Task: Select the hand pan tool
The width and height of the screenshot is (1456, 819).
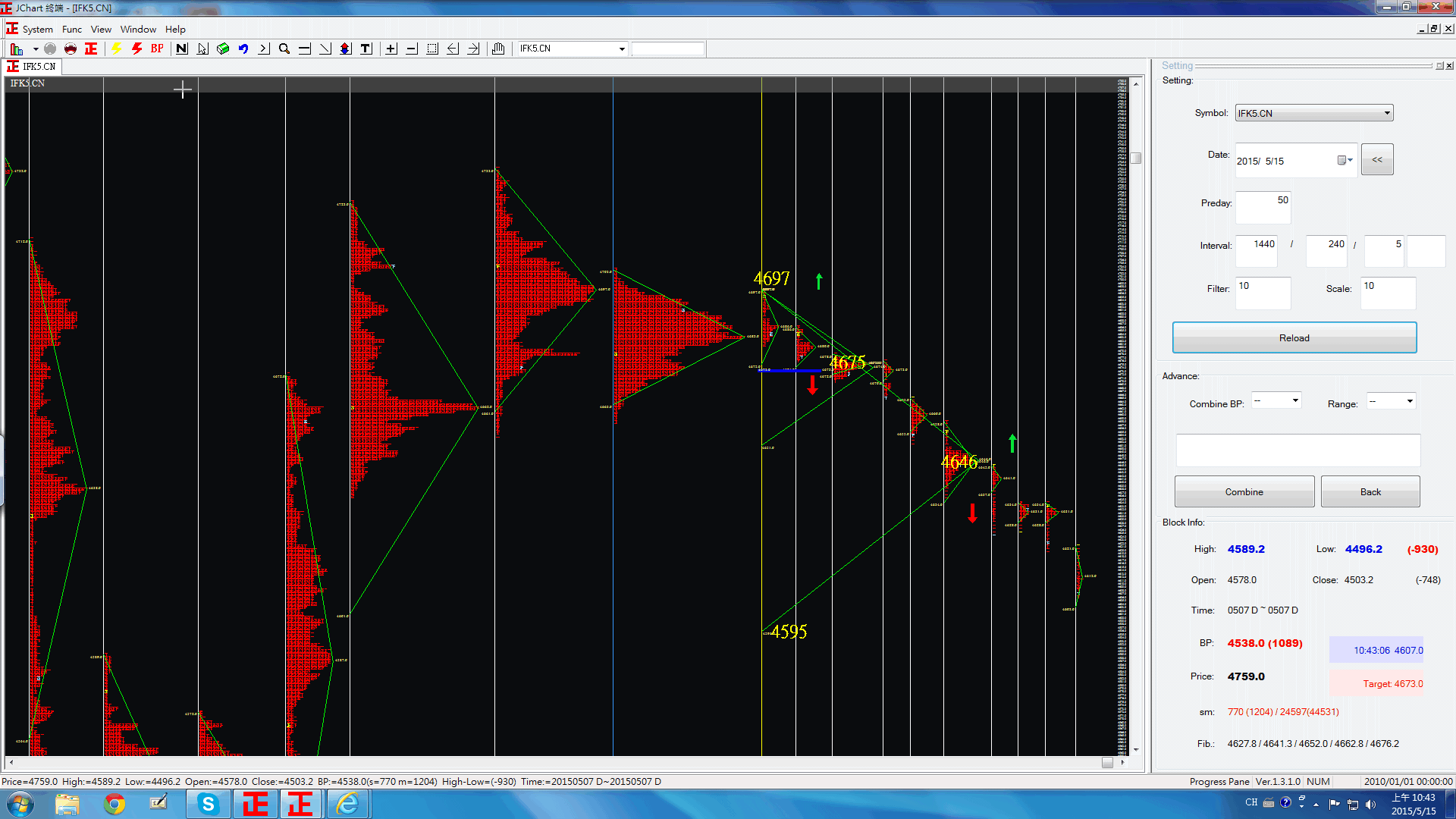Action: coord(498,49)
